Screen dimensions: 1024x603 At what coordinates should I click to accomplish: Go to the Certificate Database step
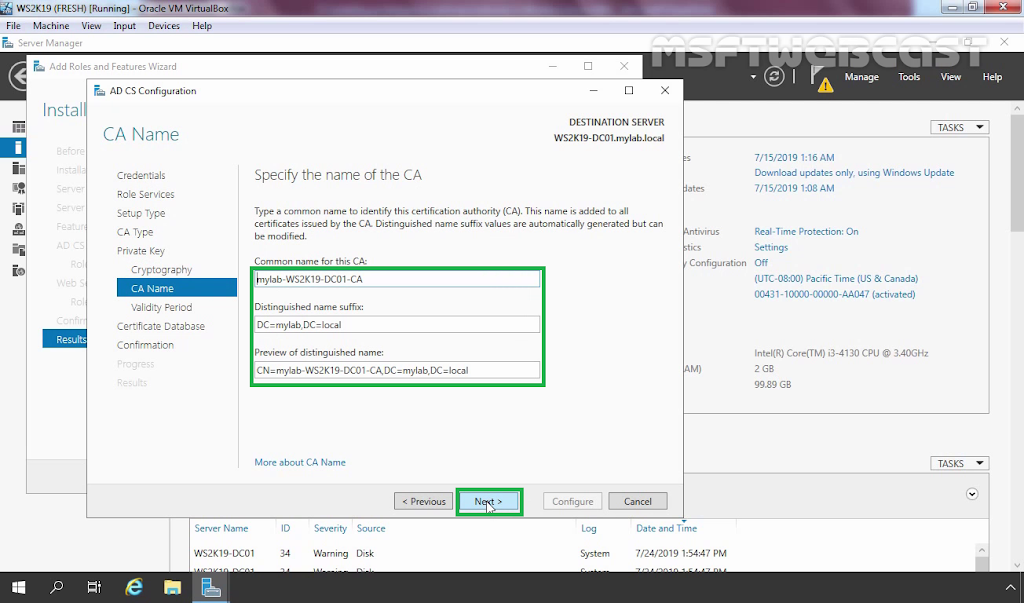(x=161, y=326)
